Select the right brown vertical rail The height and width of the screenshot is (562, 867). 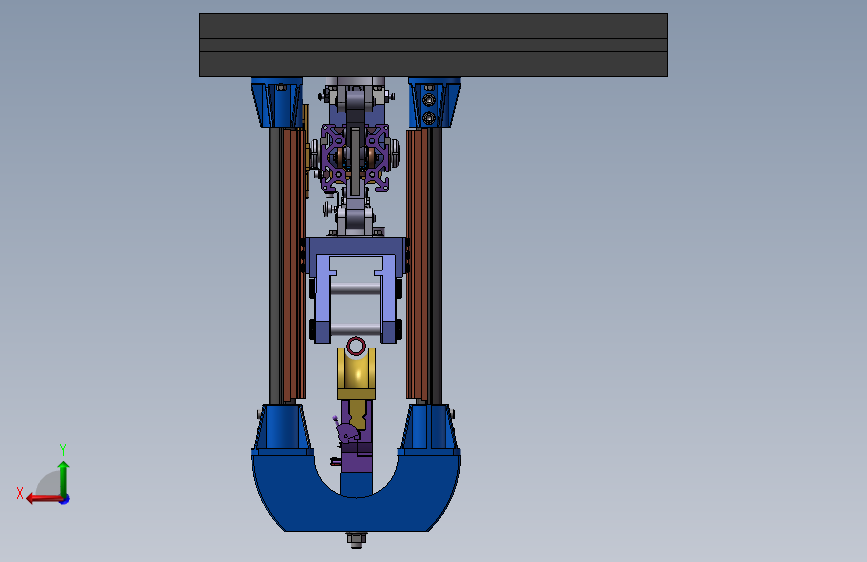coord(417,264)
